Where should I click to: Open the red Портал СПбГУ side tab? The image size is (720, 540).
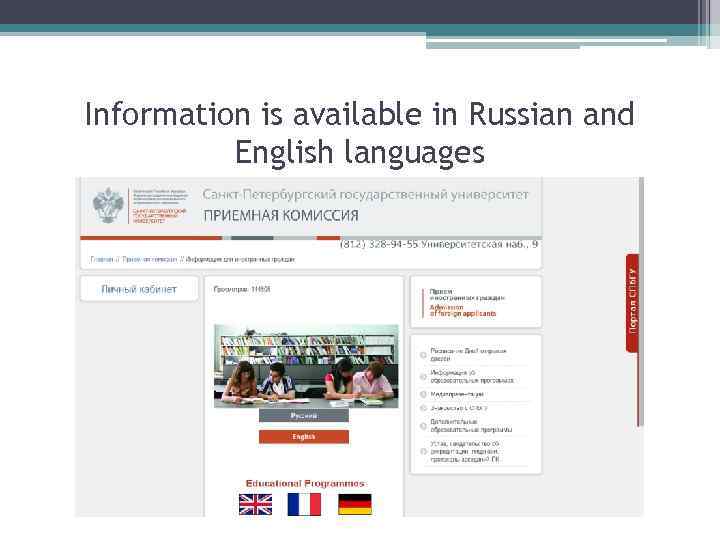[633, 303]
